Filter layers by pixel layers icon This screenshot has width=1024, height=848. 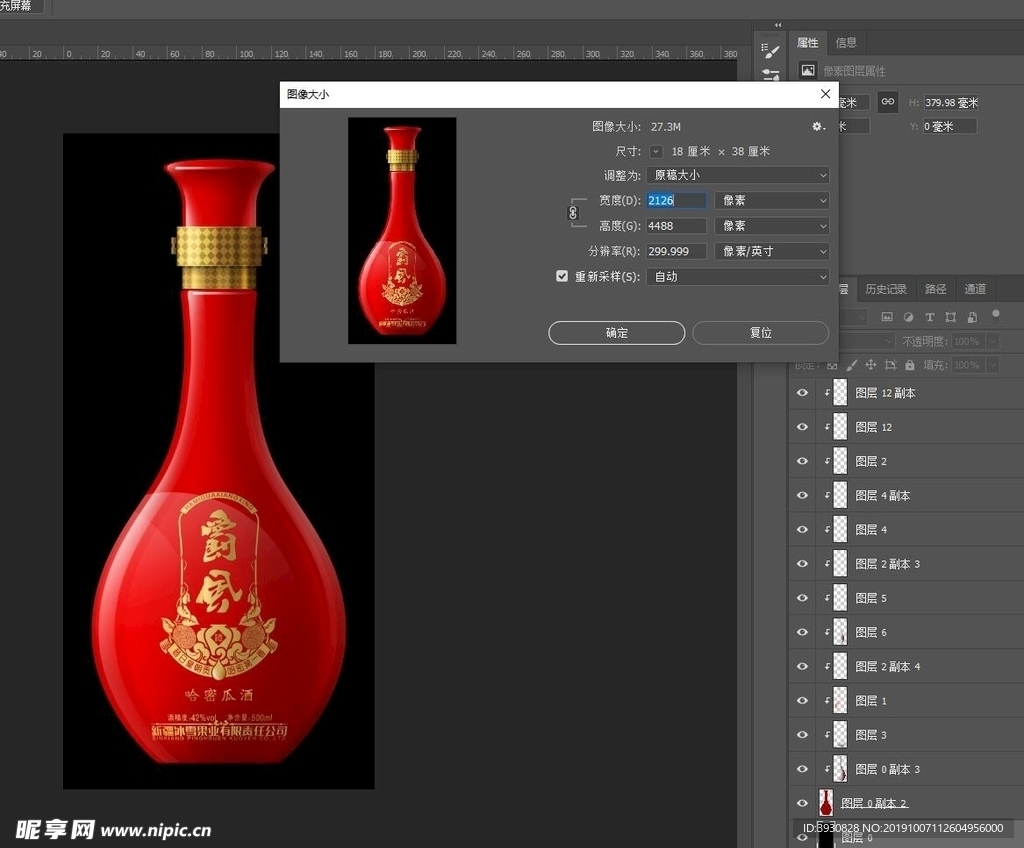[887, 317]
